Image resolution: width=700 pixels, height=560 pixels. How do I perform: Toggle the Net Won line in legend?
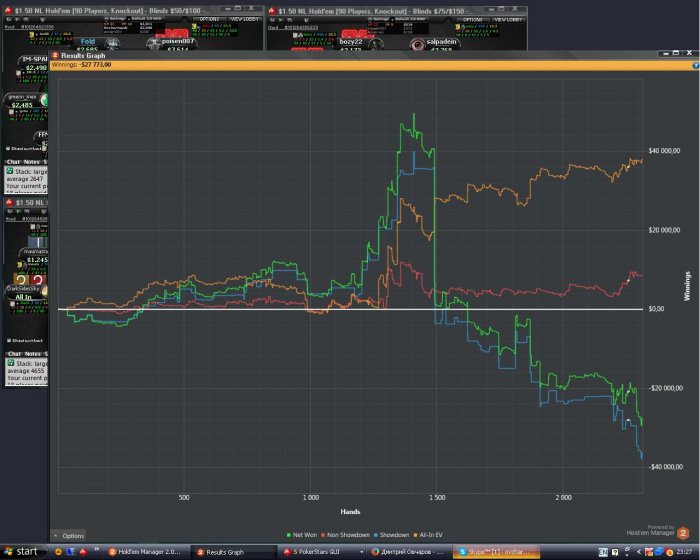(302, 535)
